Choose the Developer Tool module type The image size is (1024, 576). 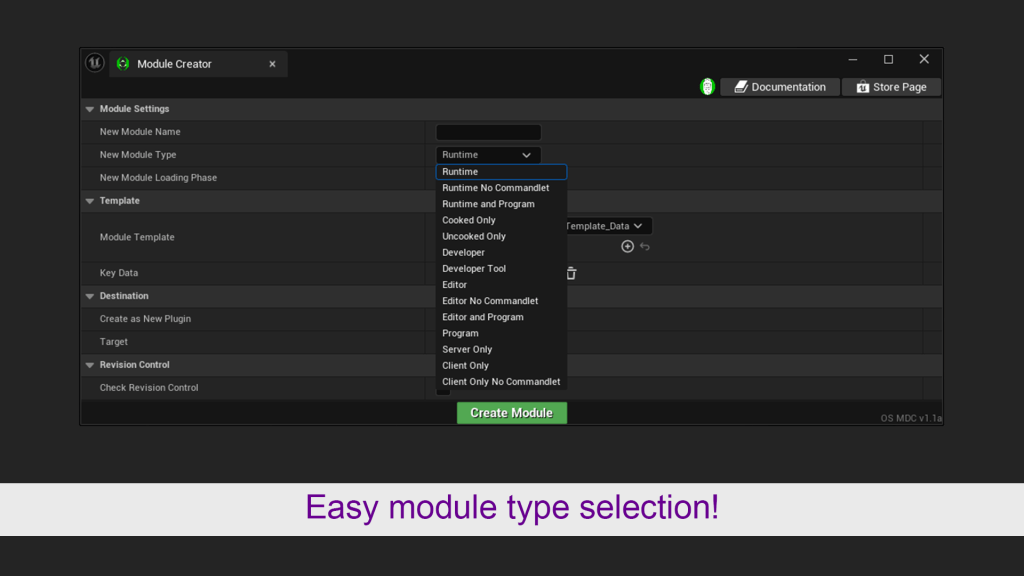(x=474, y=269)
